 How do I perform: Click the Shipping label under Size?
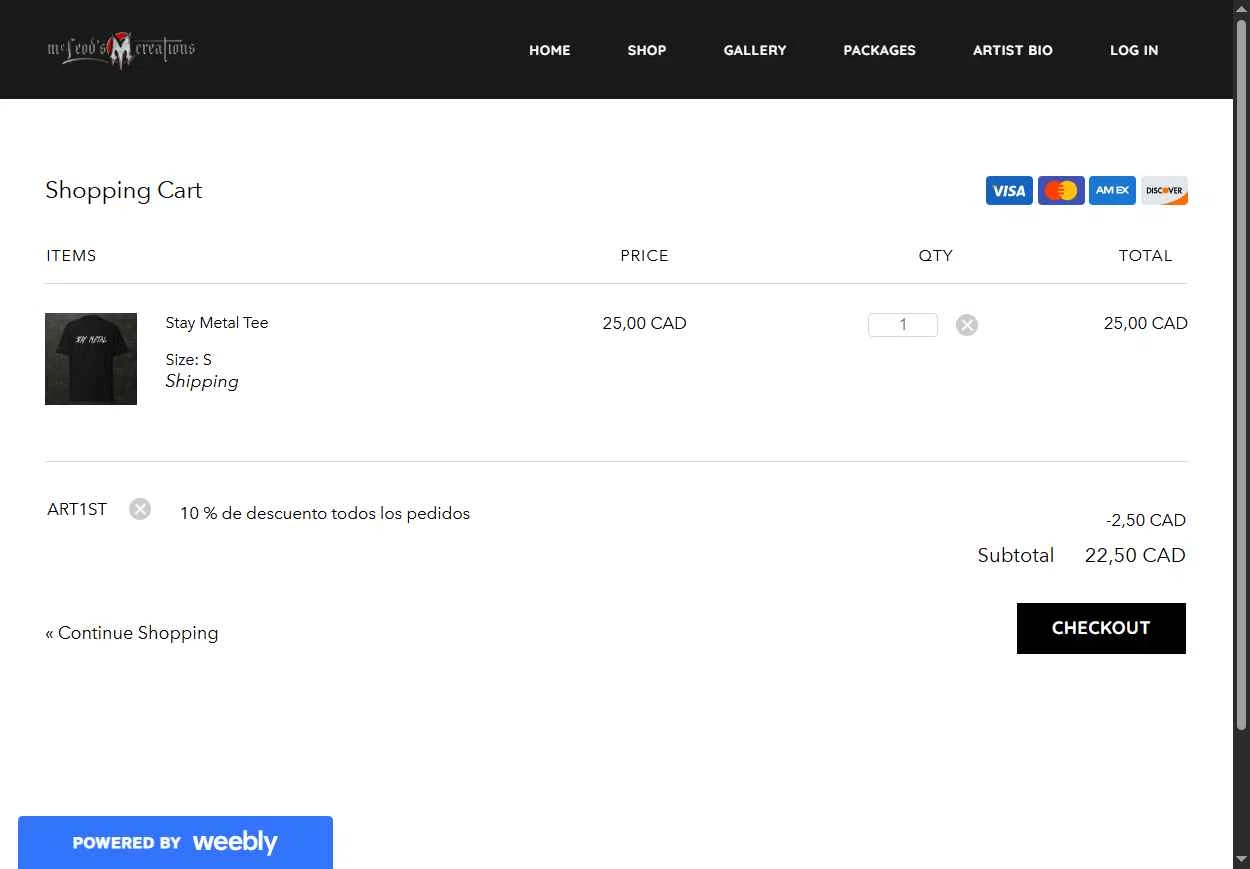click(x=202, y=381)
